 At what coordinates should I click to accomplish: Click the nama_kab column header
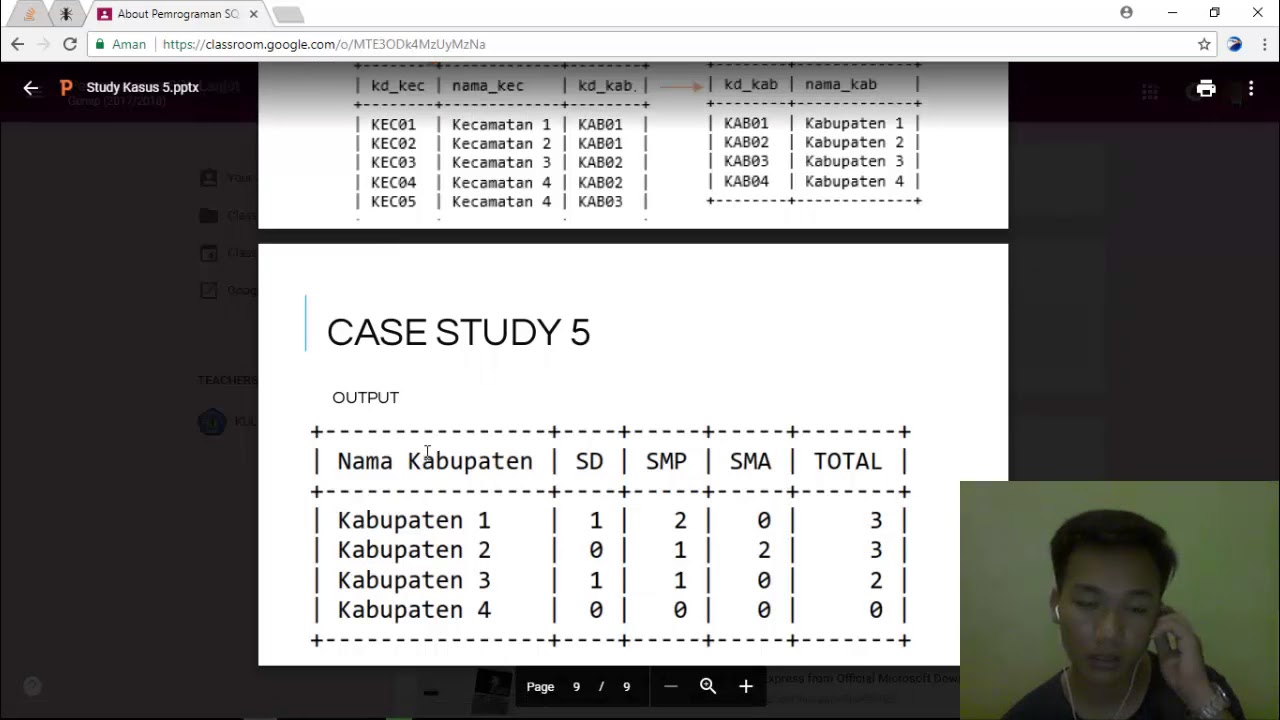point(841,85)
